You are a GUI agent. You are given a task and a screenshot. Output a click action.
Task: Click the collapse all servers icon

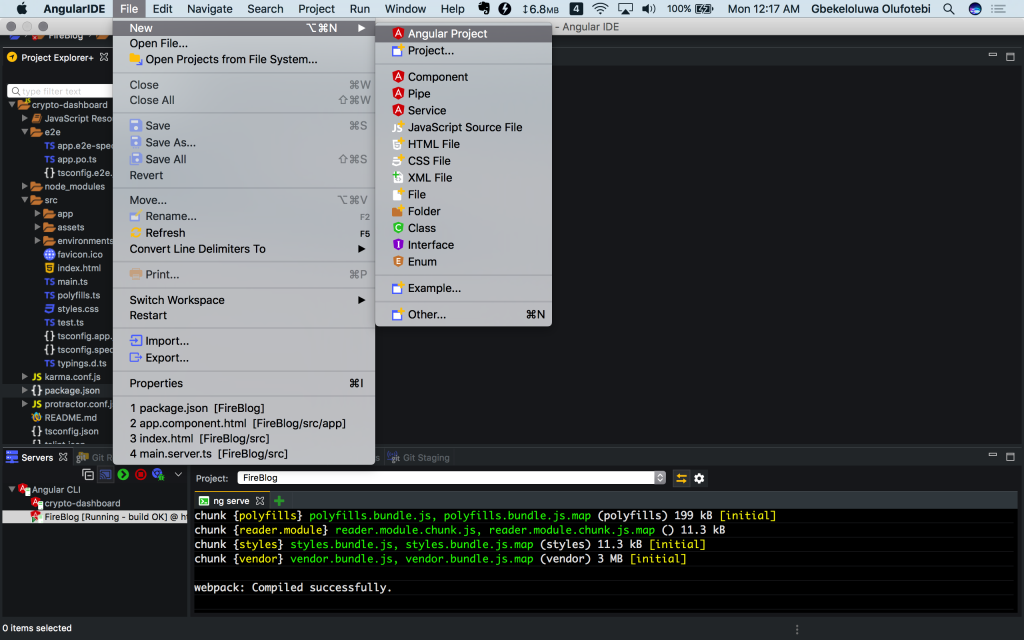click(x=88, y=475)
